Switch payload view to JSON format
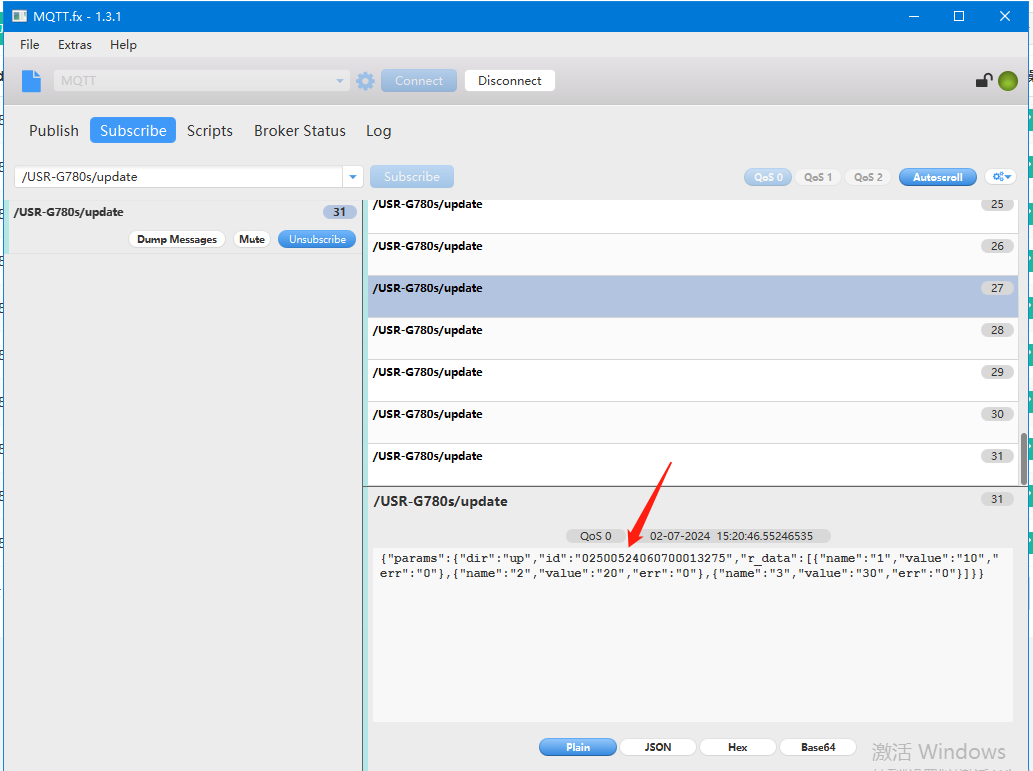This screenshot has width=1033, height=771. [657, 747]
